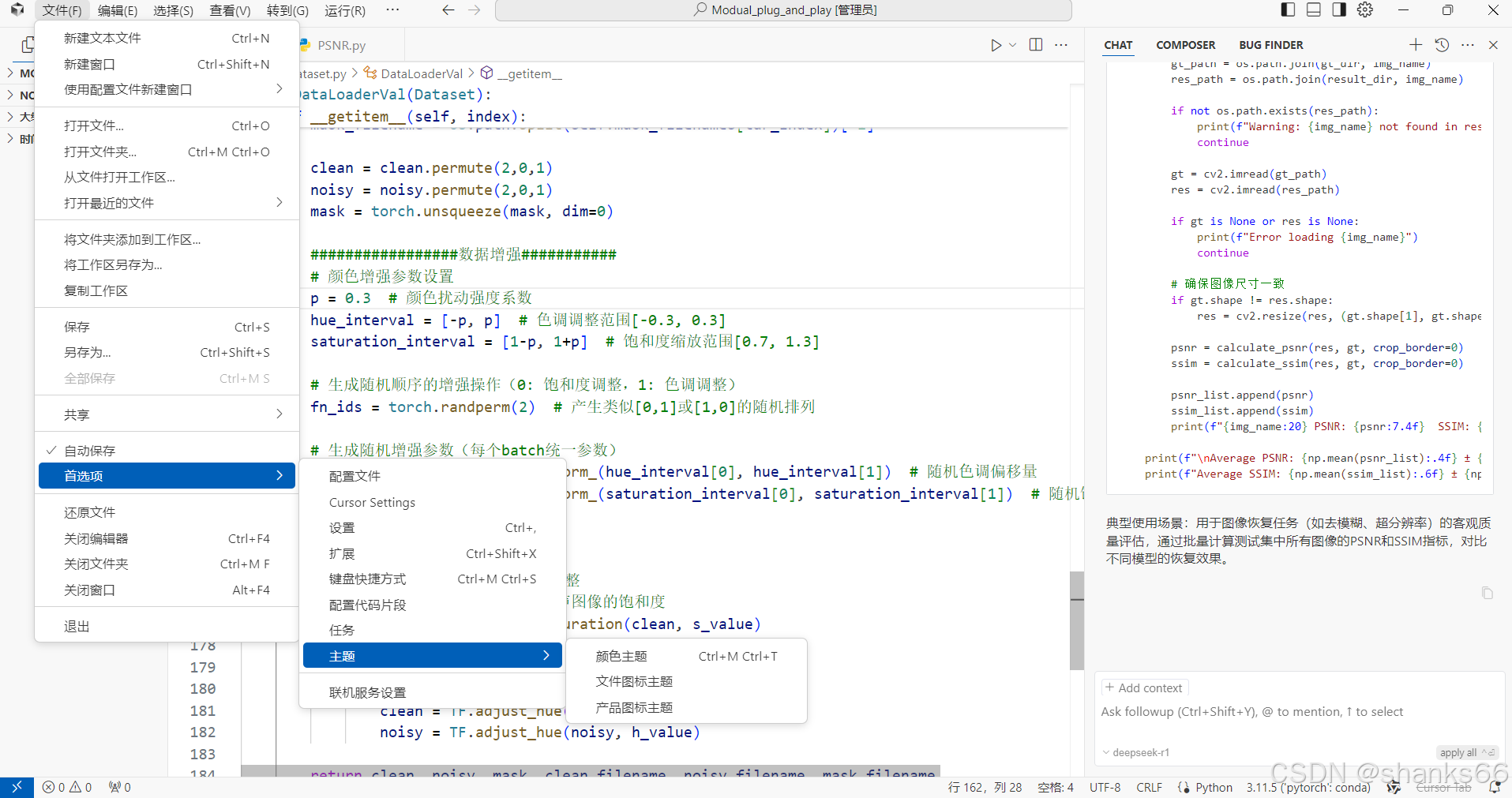Toggle the bottom panel layout icon

pos(1314,9)
